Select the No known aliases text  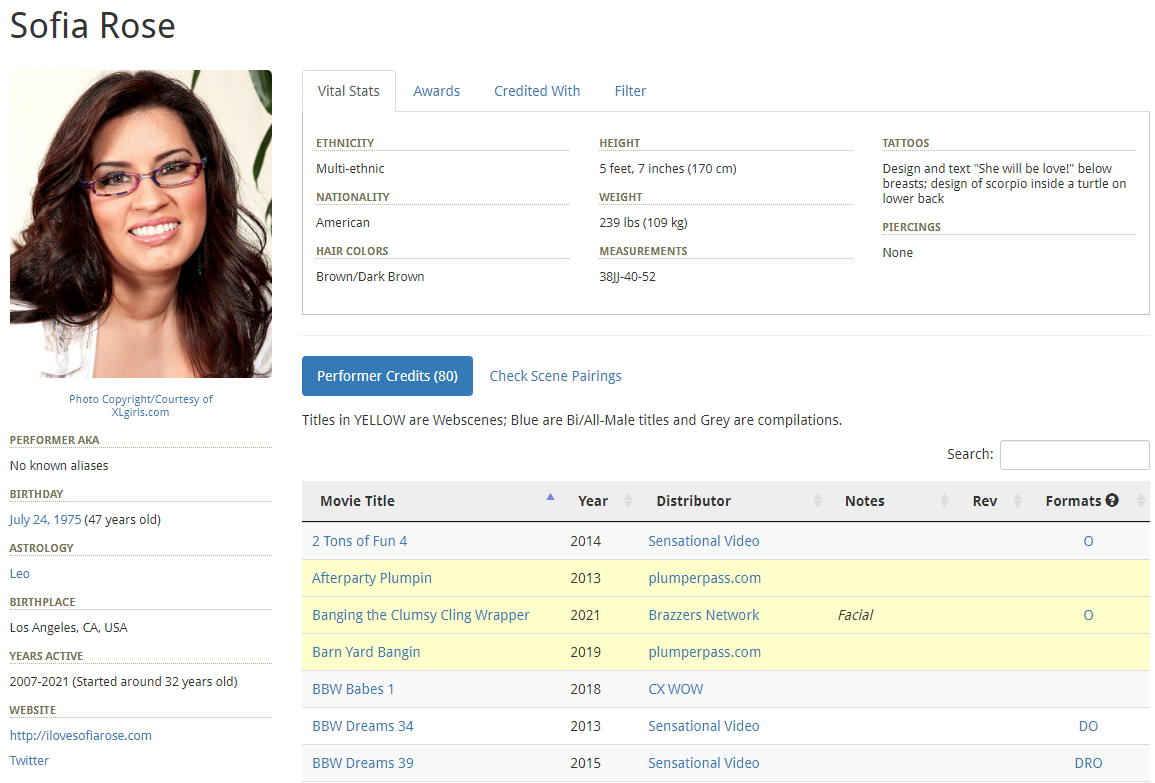pos(59,466)
